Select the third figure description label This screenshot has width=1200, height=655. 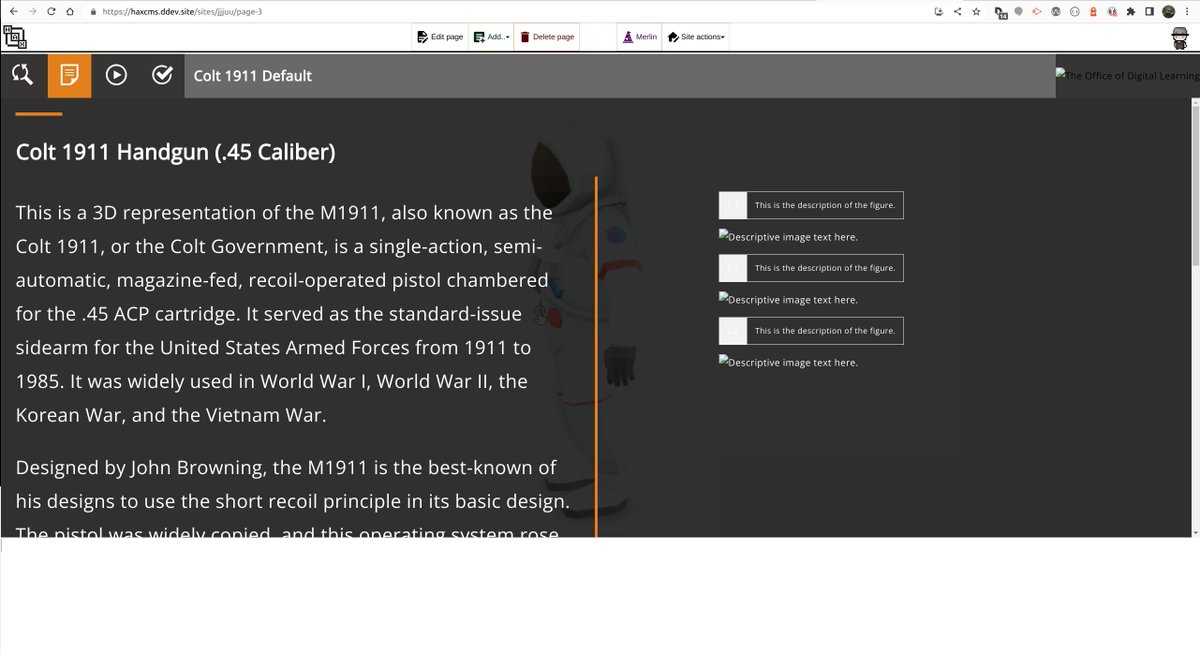coord(811,330)
